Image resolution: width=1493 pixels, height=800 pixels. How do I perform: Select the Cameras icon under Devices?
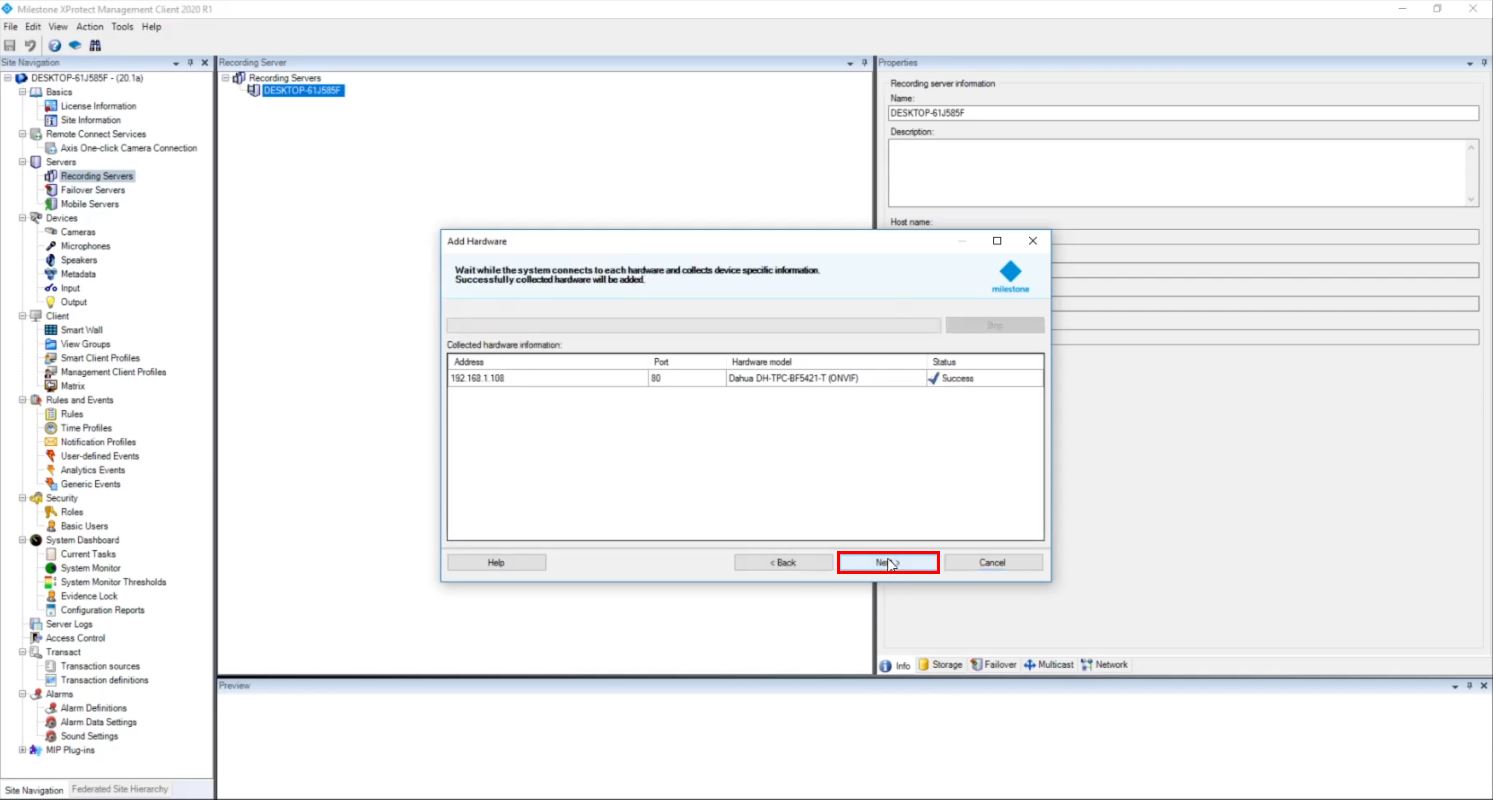click(51, 232)
